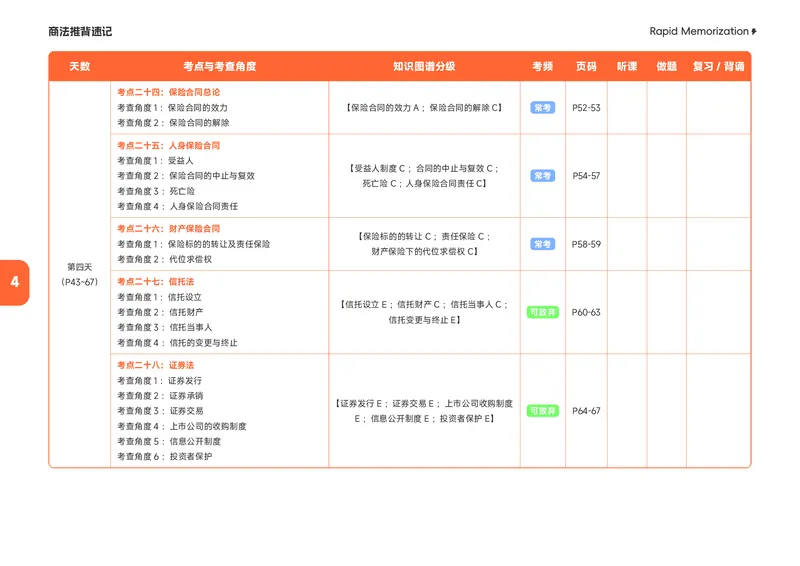
Task: Click page number P52-53
Action: click(x=586, y=108)
